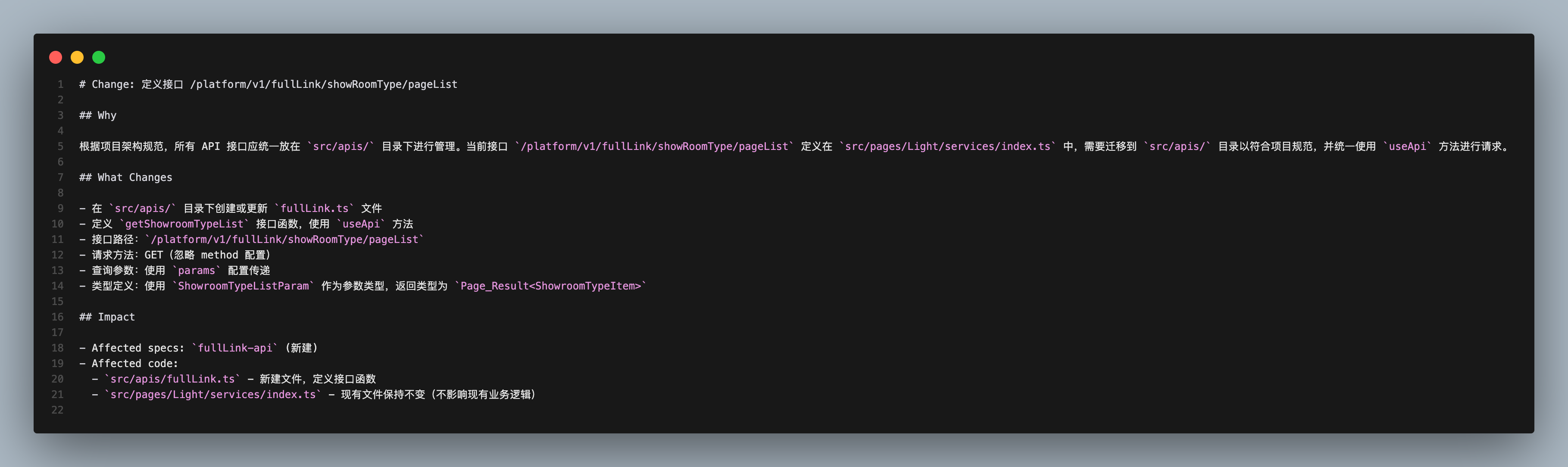Click the `params` inline code text
The width and height of the screenshot is (1568, 467).
(196, 271)
